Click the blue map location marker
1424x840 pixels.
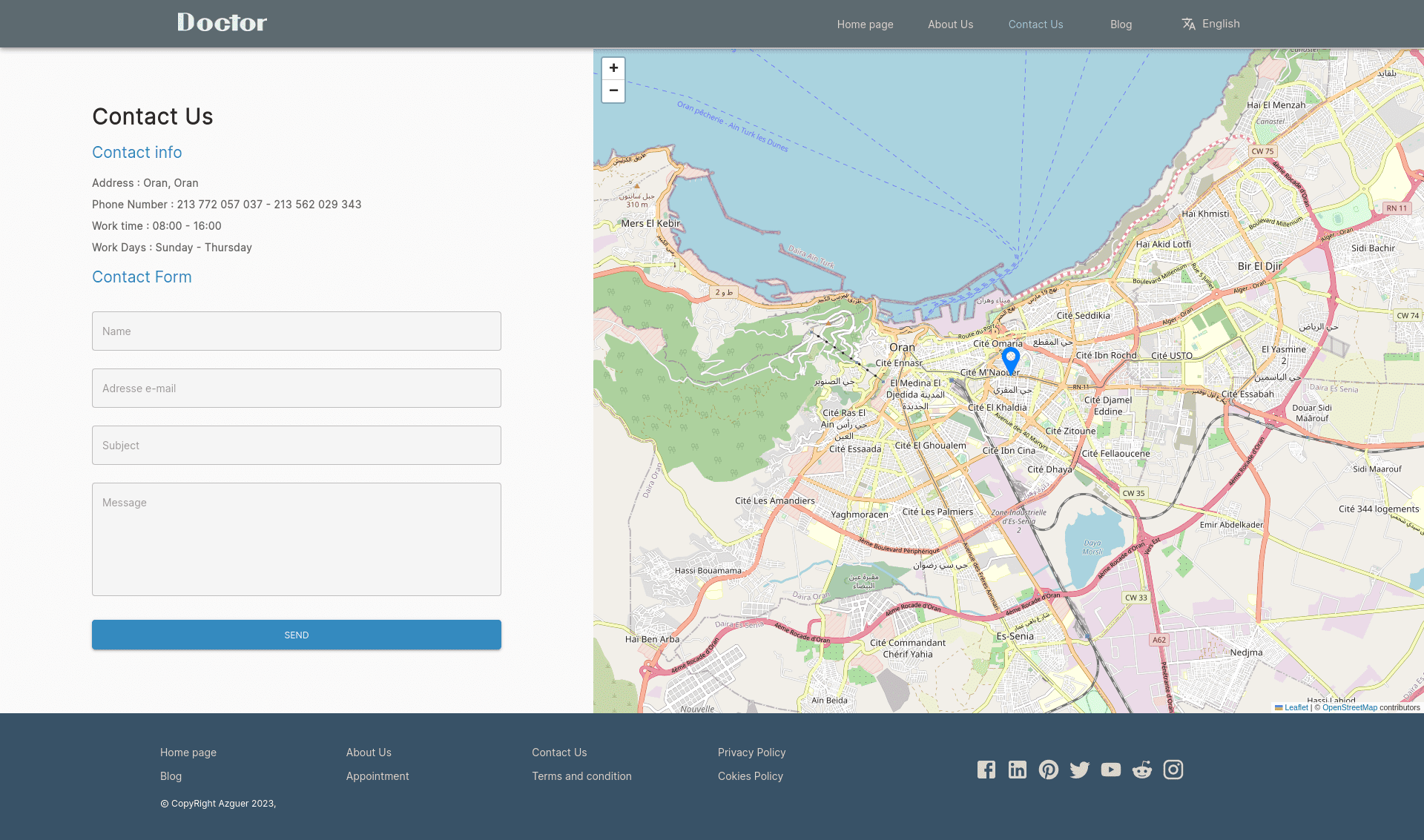coord(1010,360)
